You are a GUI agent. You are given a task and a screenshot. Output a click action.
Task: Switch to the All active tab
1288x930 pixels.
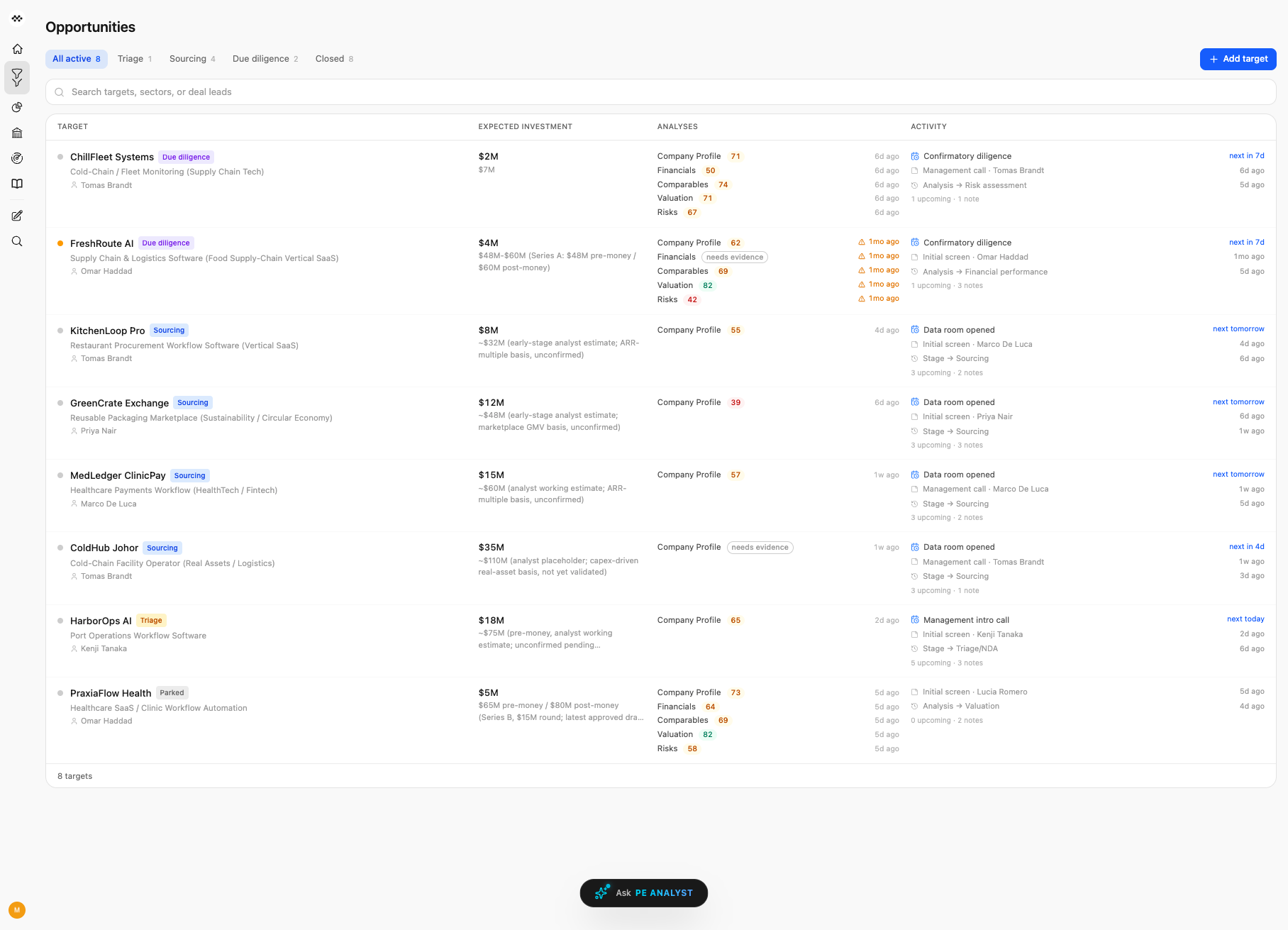coord(77,59)
